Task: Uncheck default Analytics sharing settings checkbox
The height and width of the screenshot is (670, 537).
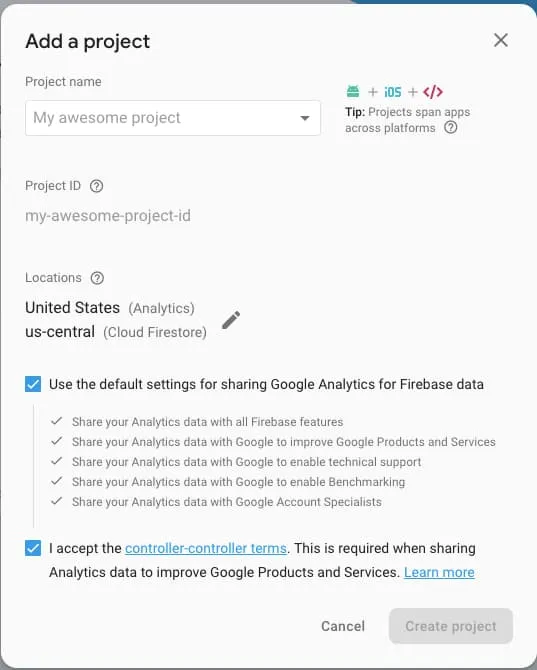Action: pos(33,384)
